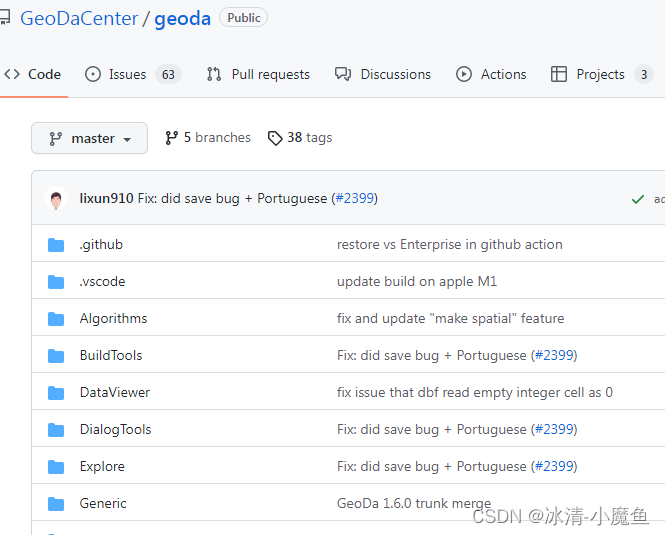Open the Issues tab
Viewport: 665px width, 535px height.
click(x=133, y=74)
